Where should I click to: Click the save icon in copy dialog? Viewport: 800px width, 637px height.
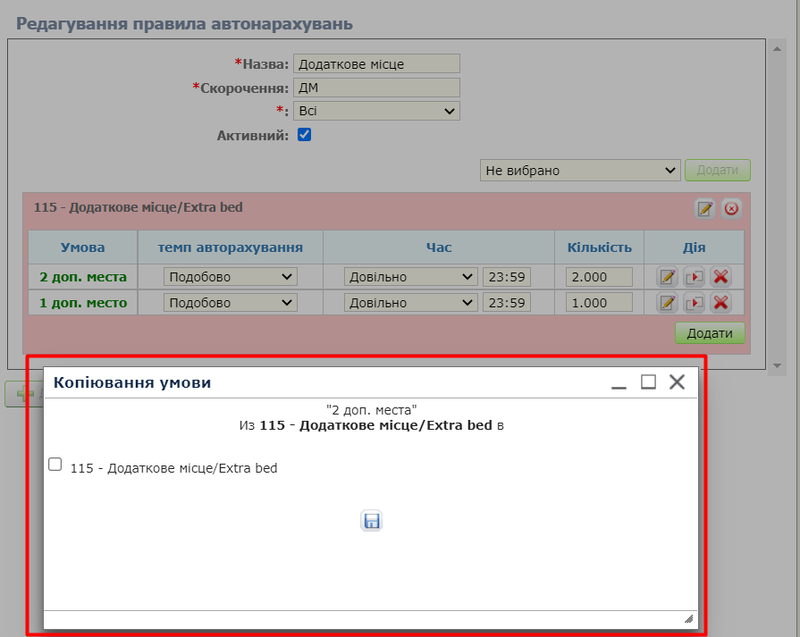372,520
